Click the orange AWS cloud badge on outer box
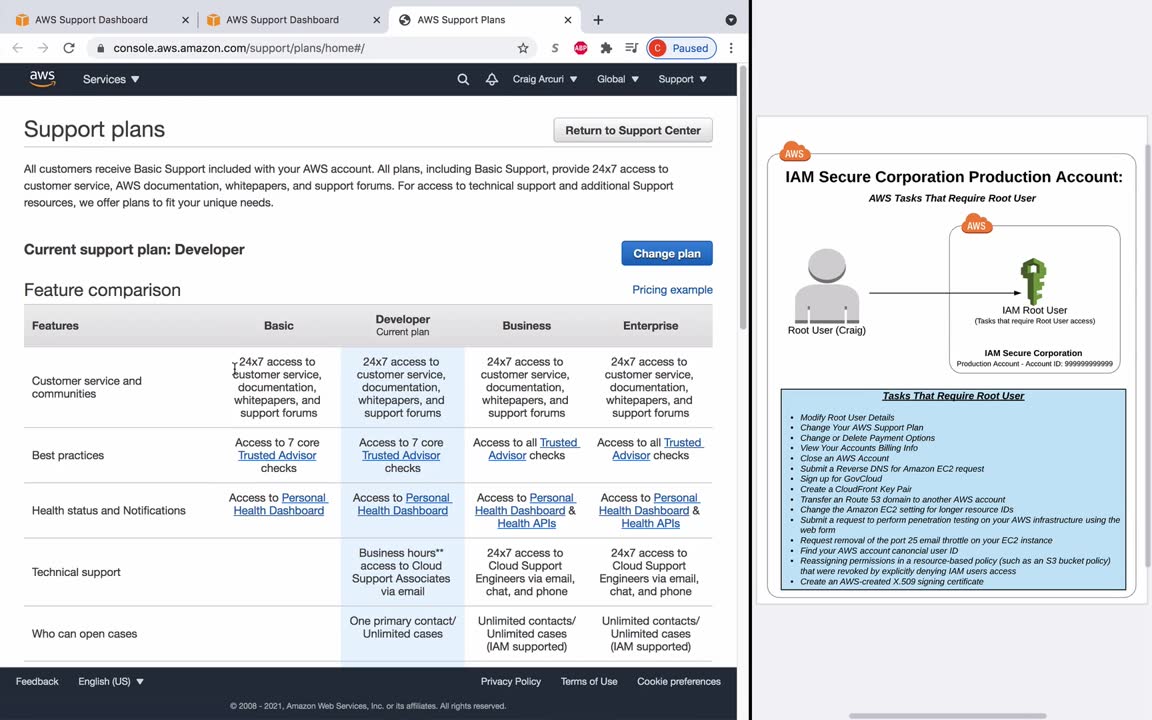Screen dimensions: 1152x720 tap(794, 152)
